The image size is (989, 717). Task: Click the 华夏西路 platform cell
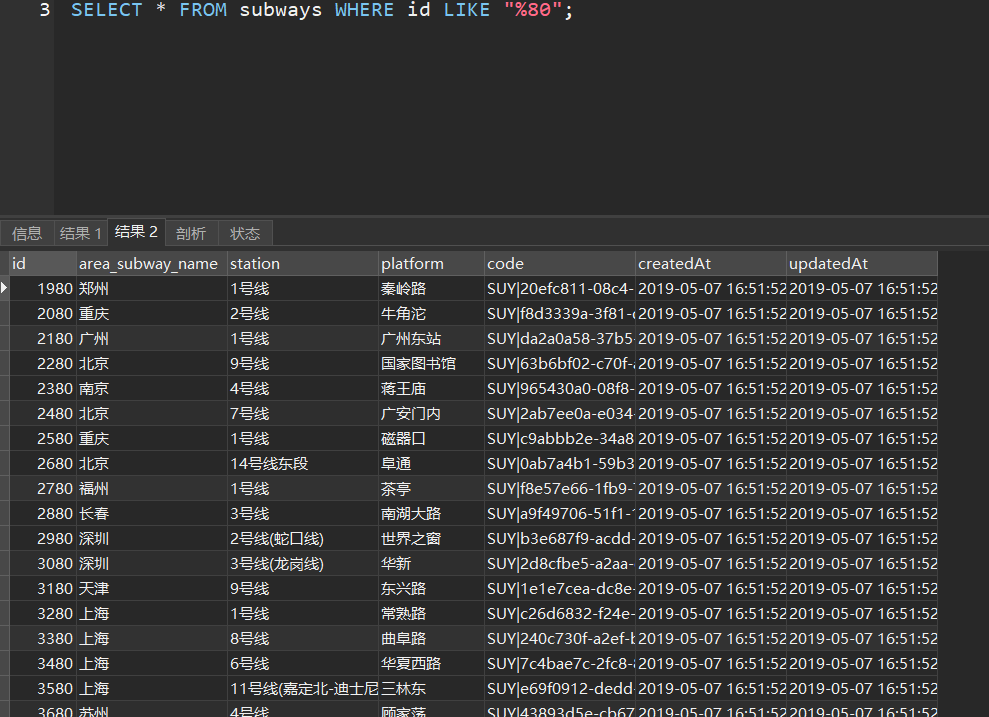click(431, 664)
